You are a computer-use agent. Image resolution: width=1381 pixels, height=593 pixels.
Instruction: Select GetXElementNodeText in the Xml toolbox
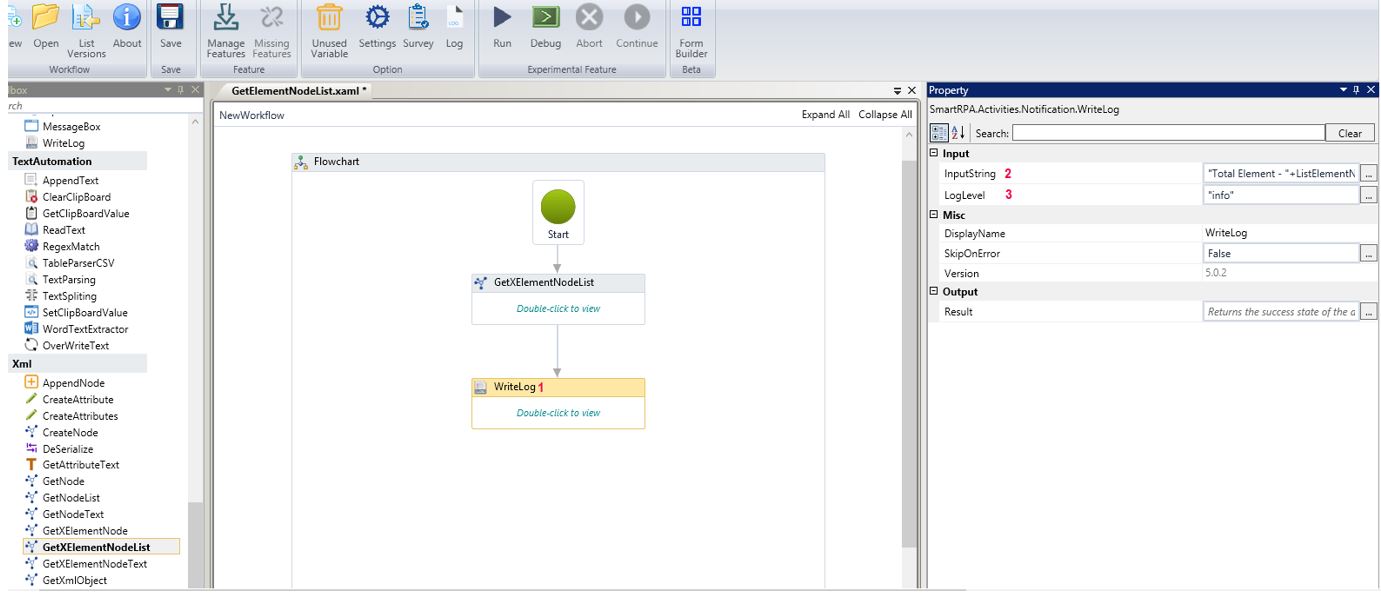click(94, 564)
